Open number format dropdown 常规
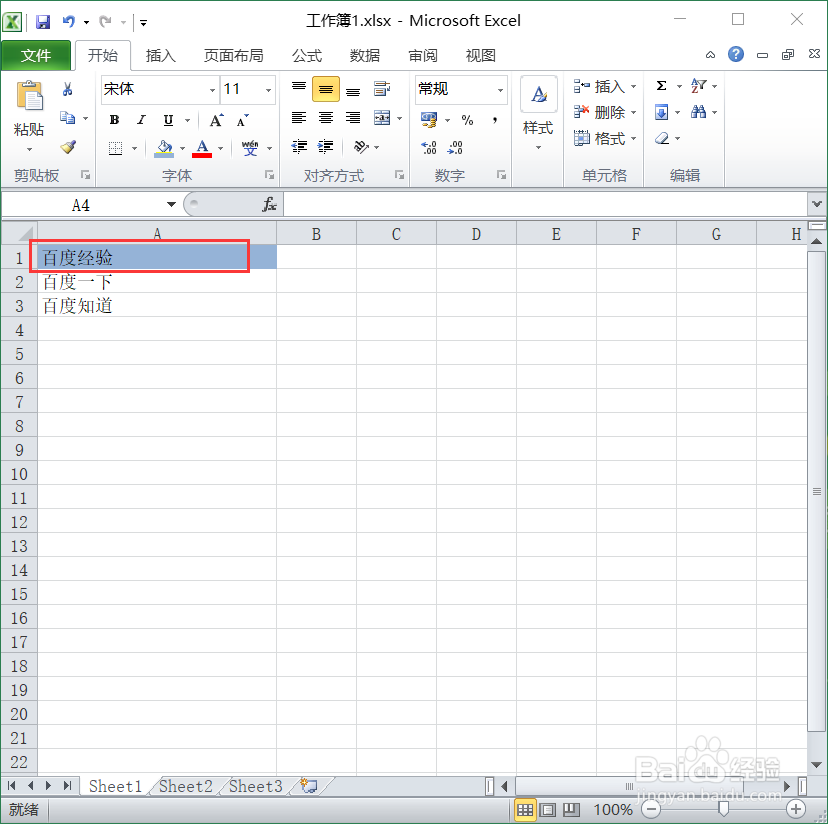Screen dimensions: 828x824 click(500, 89)
